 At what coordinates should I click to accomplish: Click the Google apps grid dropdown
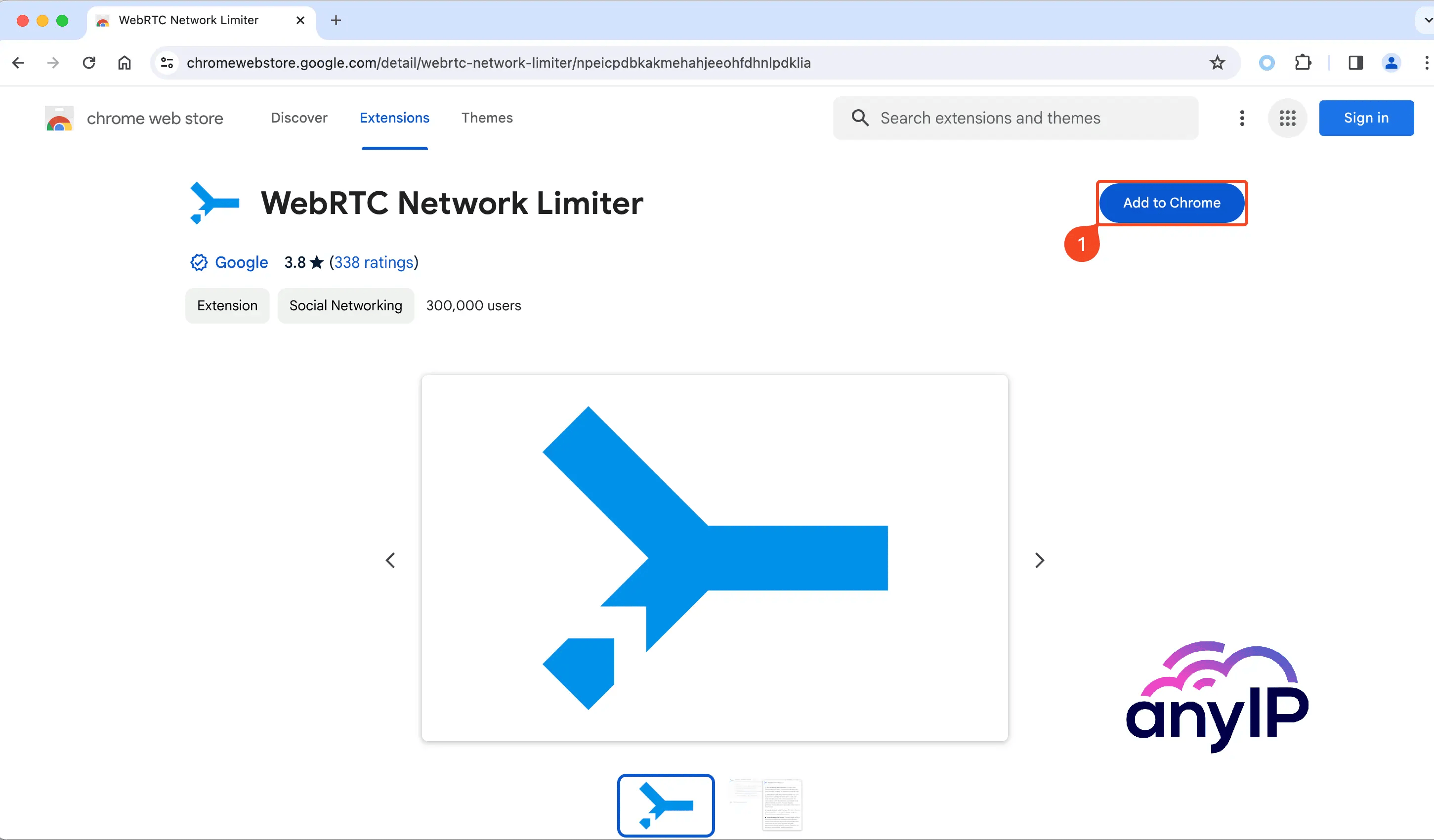[1288, 118]
